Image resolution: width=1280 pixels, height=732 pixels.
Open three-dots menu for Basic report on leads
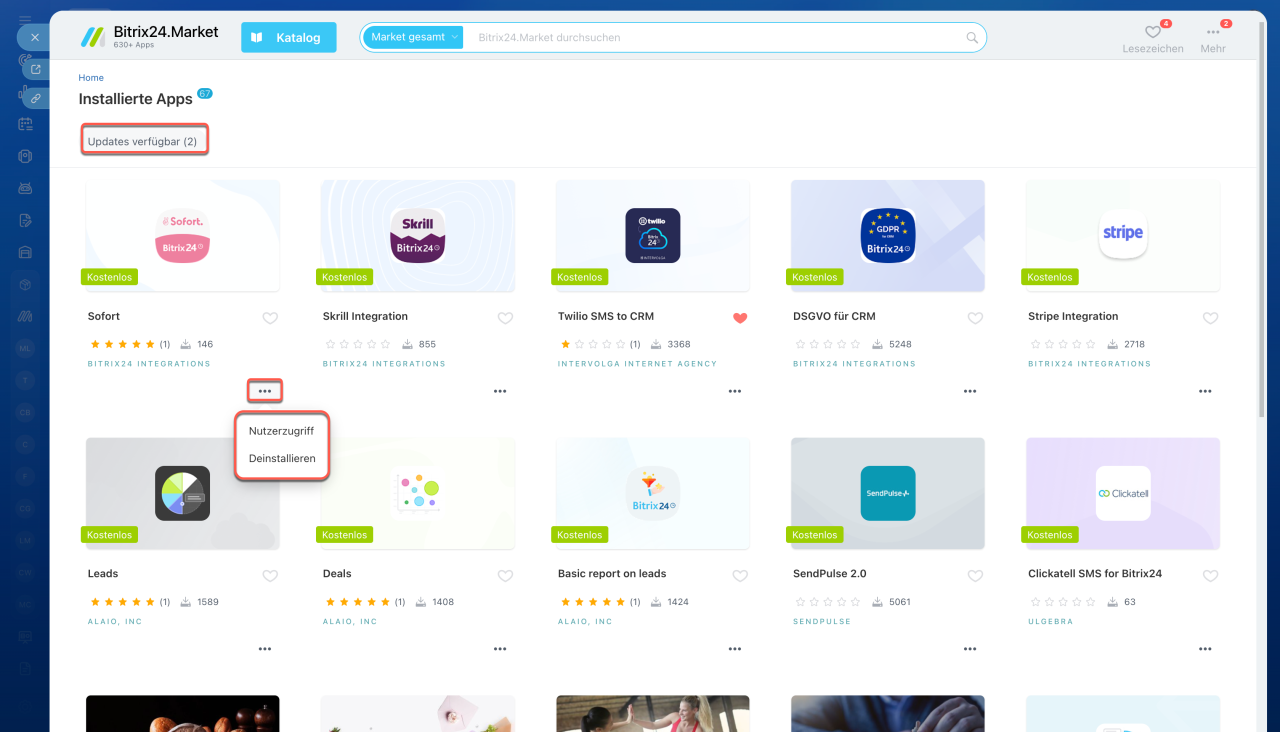click(735, 649)
